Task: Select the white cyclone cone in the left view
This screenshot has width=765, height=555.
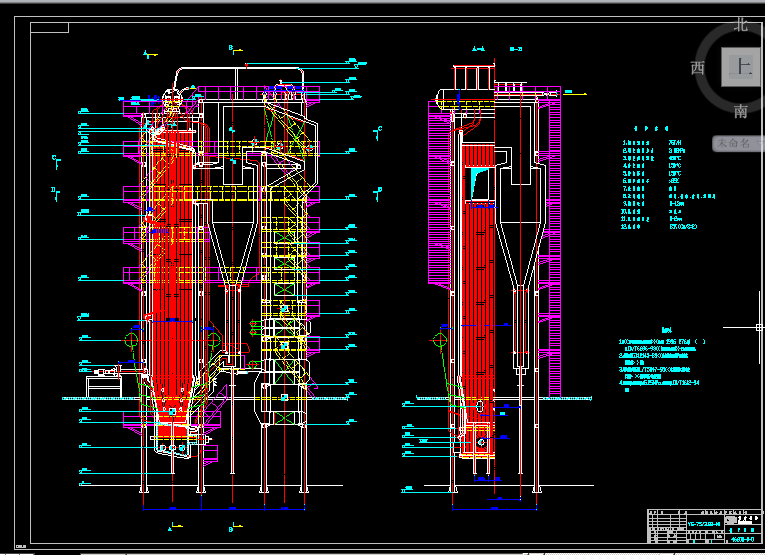Action: click(230, 240)
